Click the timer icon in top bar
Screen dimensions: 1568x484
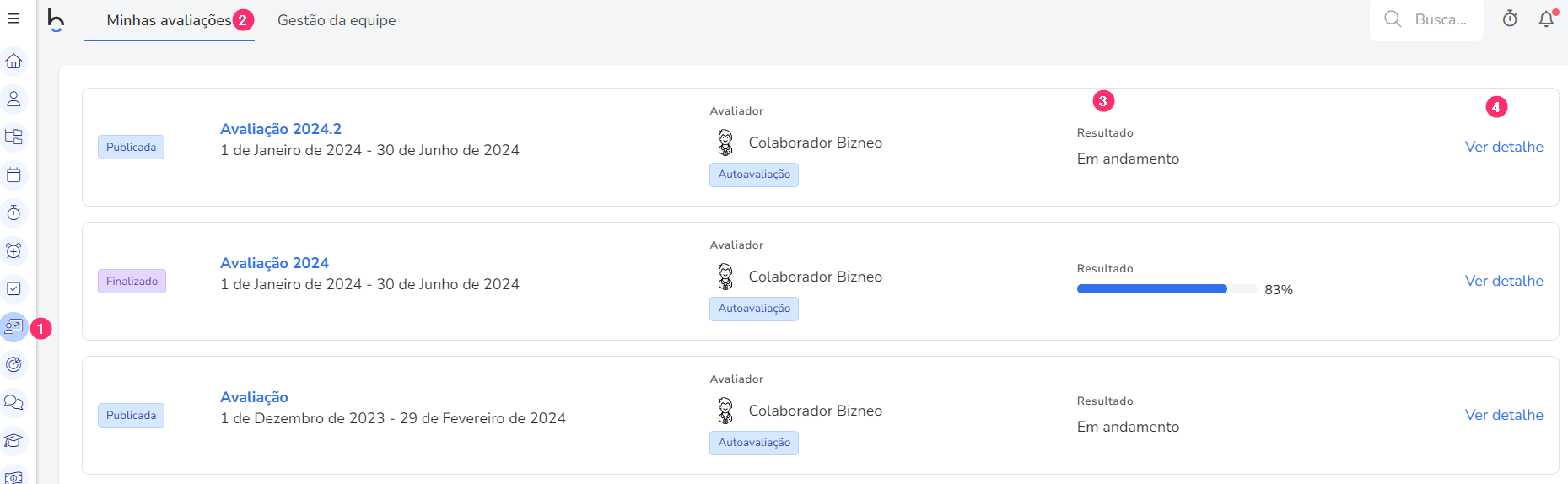1510,19
